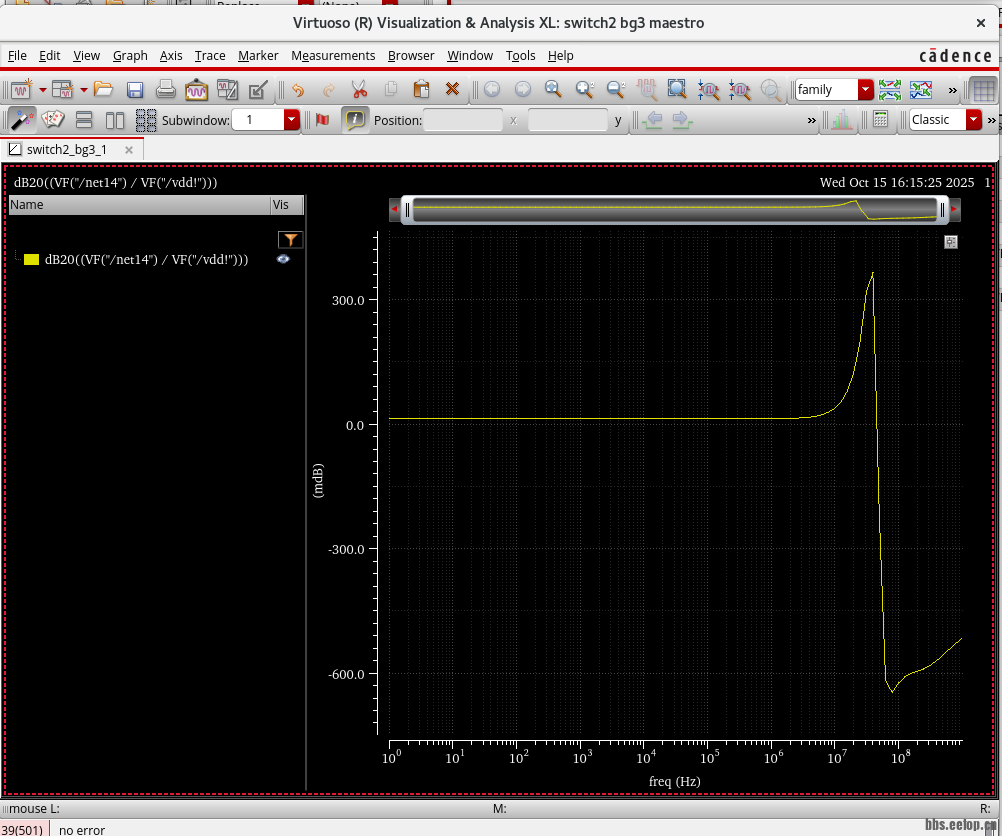The image size is (1002, 836).
Task: Select the switch2_bg3_1 tab
Action: pos(66,149)
